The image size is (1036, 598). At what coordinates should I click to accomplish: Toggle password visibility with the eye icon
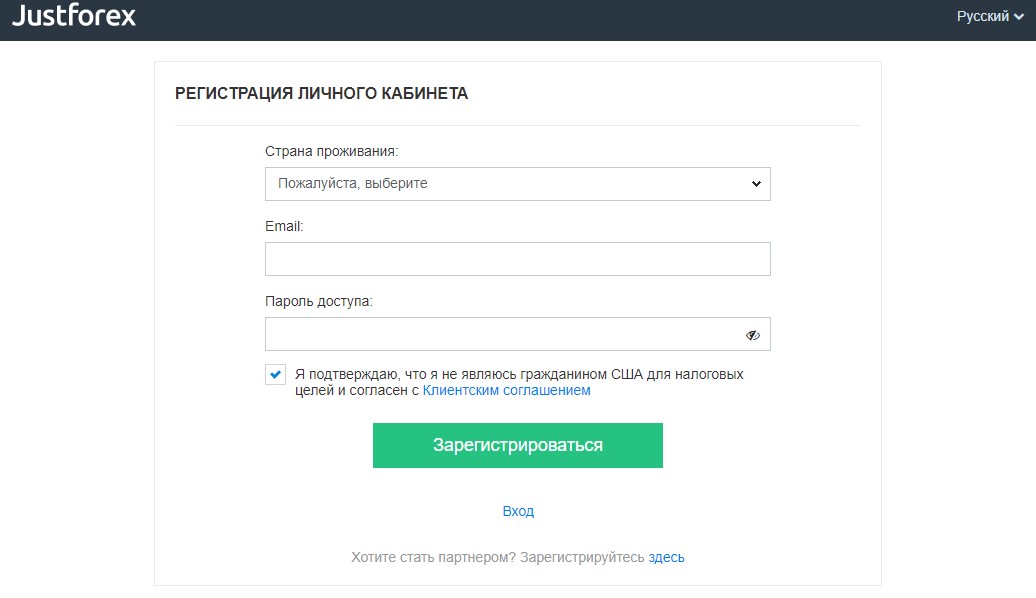752,333
